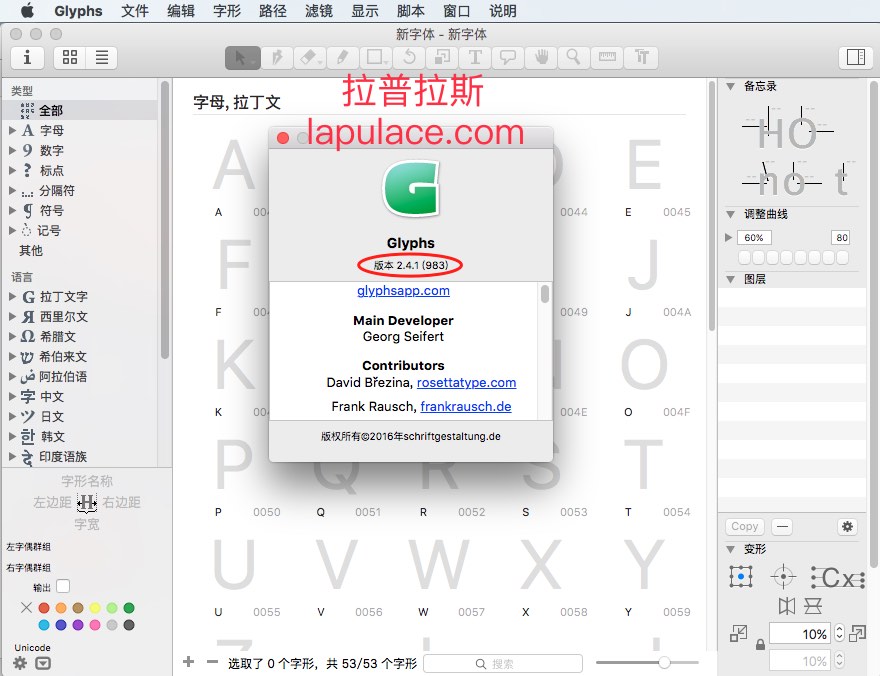This screenshot has width=880, height=676.
Task: Choose the Text tool in toolbar
Action: pyautogui.click(x=475, y=58)
